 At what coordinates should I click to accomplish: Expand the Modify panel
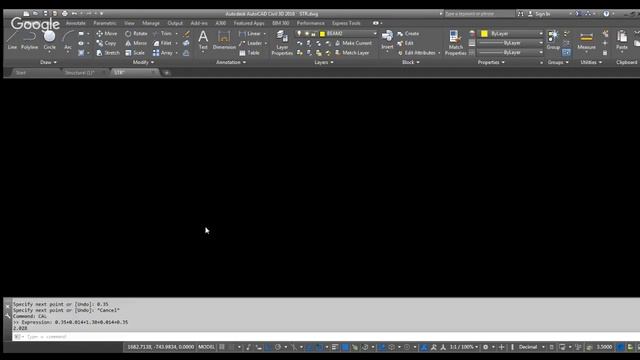click(x=144, y=62)
